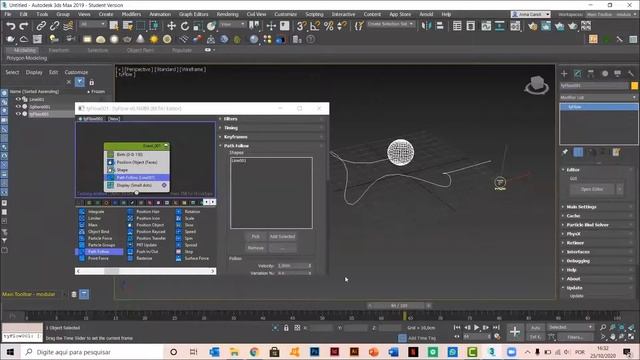Toggle the Event_001 enable icon in header
This screenshot has height=360, width=640.
tap(166, 146)
